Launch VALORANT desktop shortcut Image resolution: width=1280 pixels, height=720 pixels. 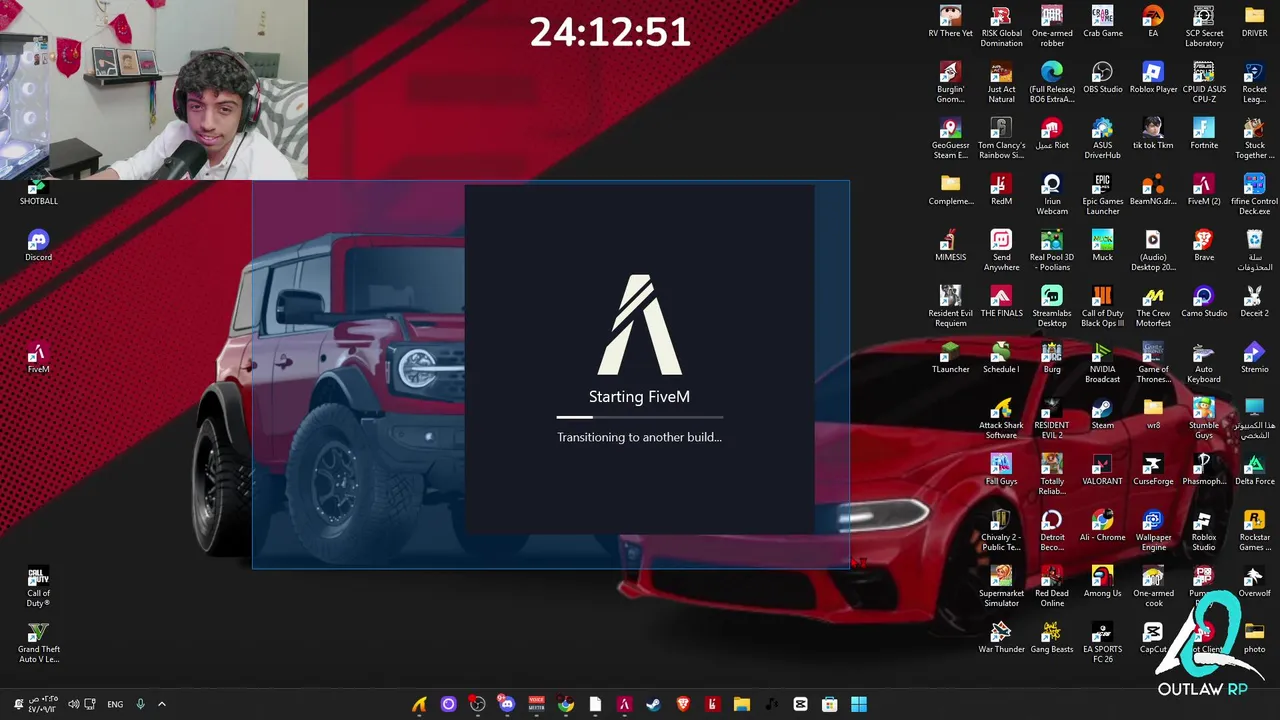click(1102, 470)
